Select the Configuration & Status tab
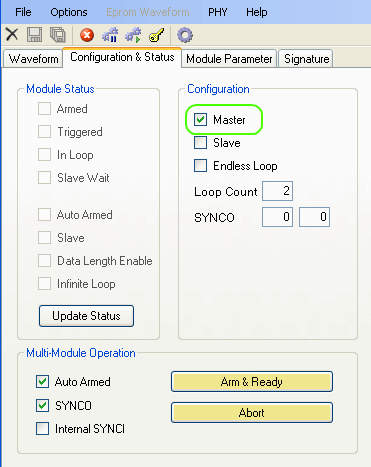This screenshot has width=371, height=467. [122, 57]
